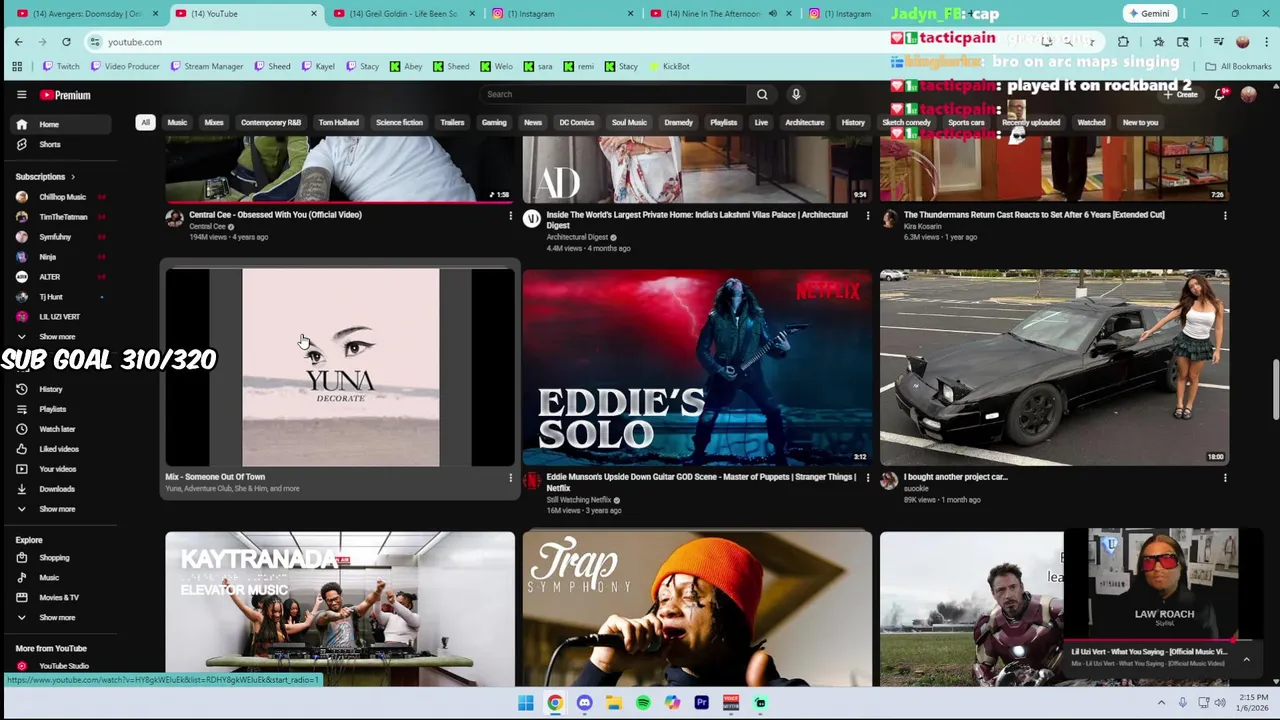The height and width of the screenshot is (720, 1280).
Task: View site information icon in address bar
Action: click(x=95, y=42)
